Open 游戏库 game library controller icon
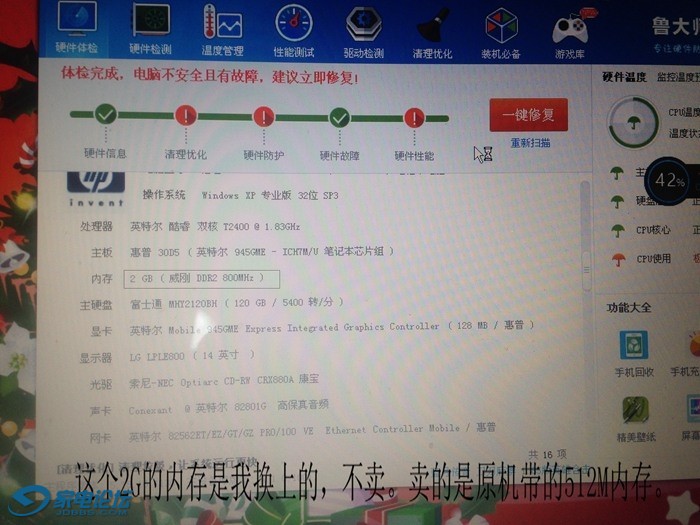 click(x=570, y=35)
